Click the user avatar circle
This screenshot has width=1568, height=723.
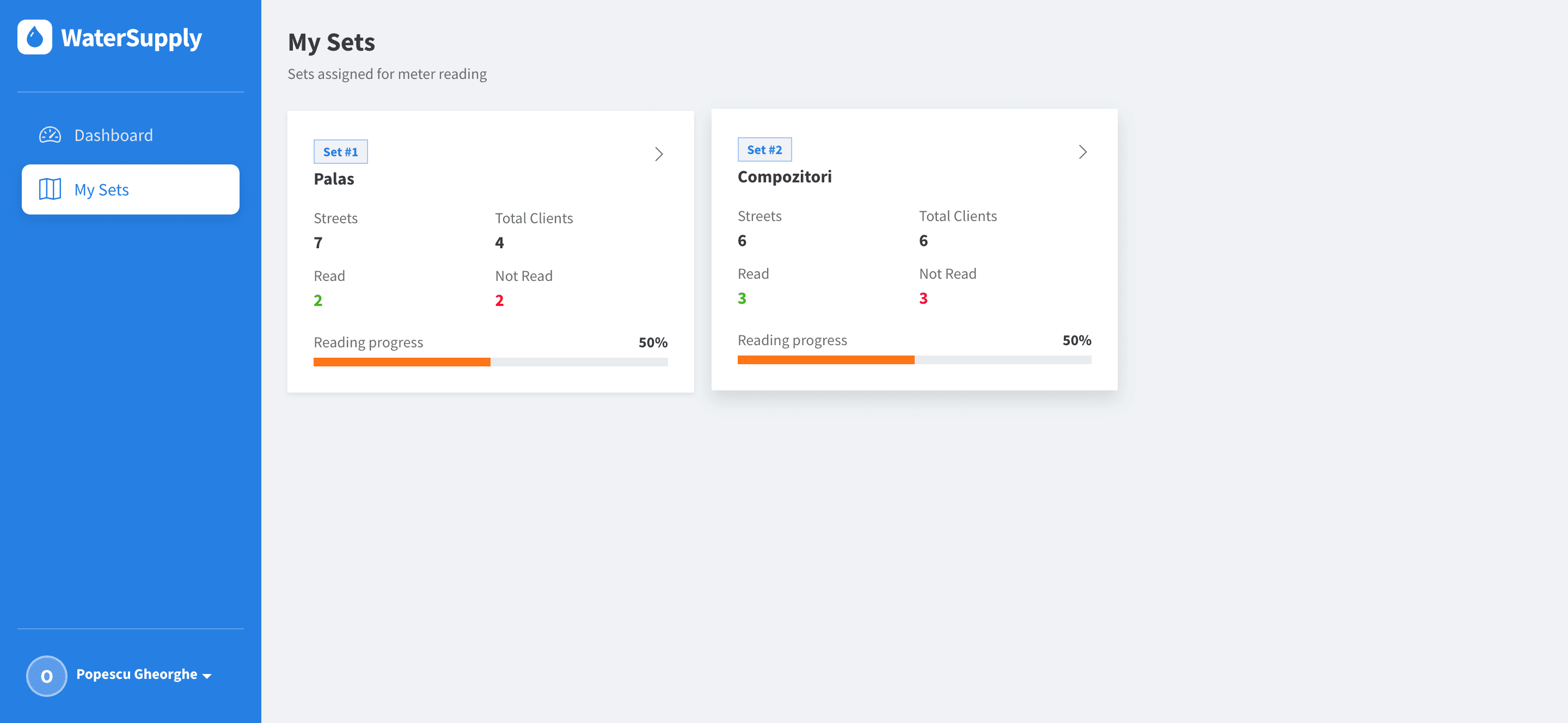coord(46,676)
